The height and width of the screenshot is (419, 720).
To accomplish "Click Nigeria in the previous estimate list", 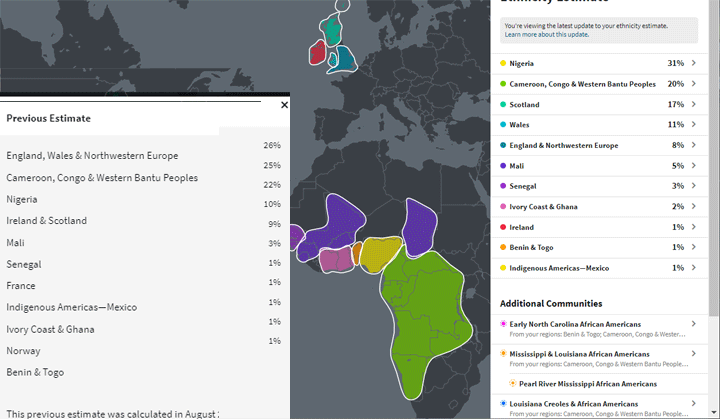I will click(22, 199).
